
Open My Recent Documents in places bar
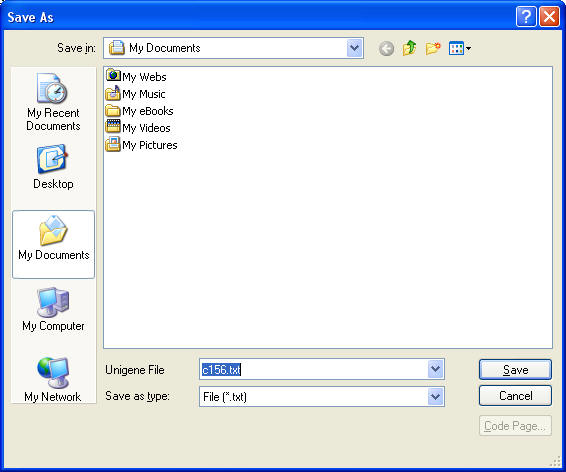click(x=53, y=102)
